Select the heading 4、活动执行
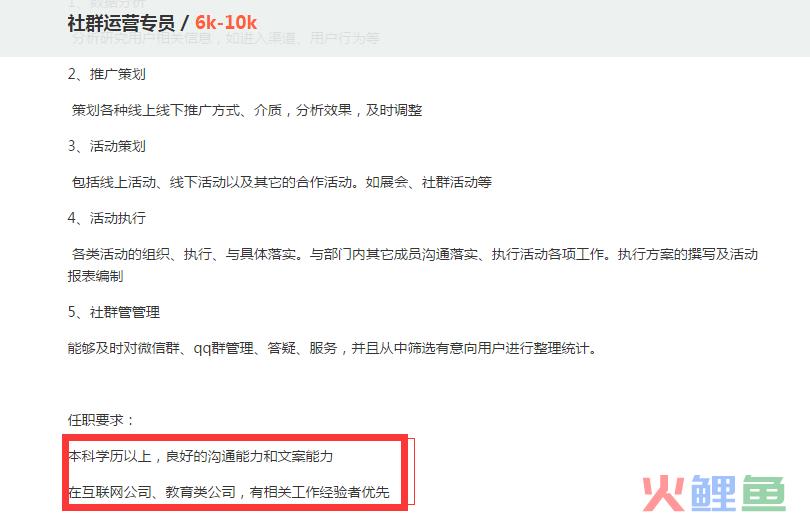Viewport: 810px width, 517px height. (106, 218)
